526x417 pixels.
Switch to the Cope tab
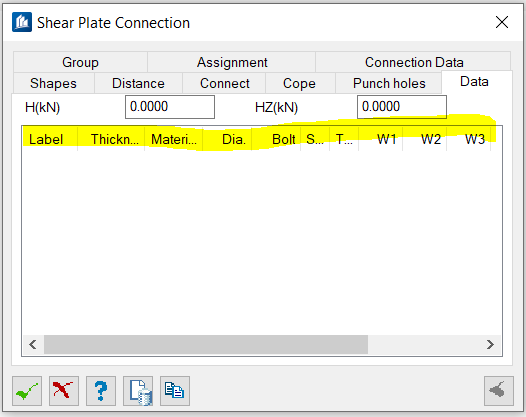click(x=299, y=83)
